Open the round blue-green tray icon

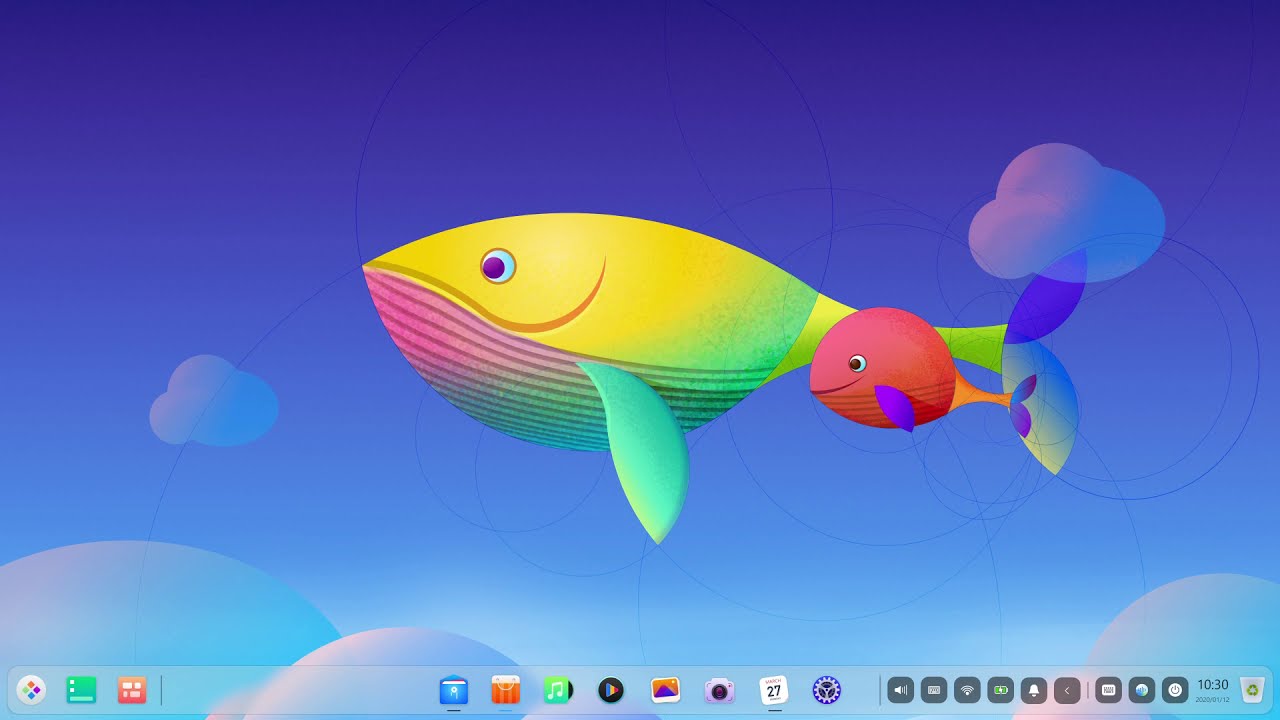1142,690
